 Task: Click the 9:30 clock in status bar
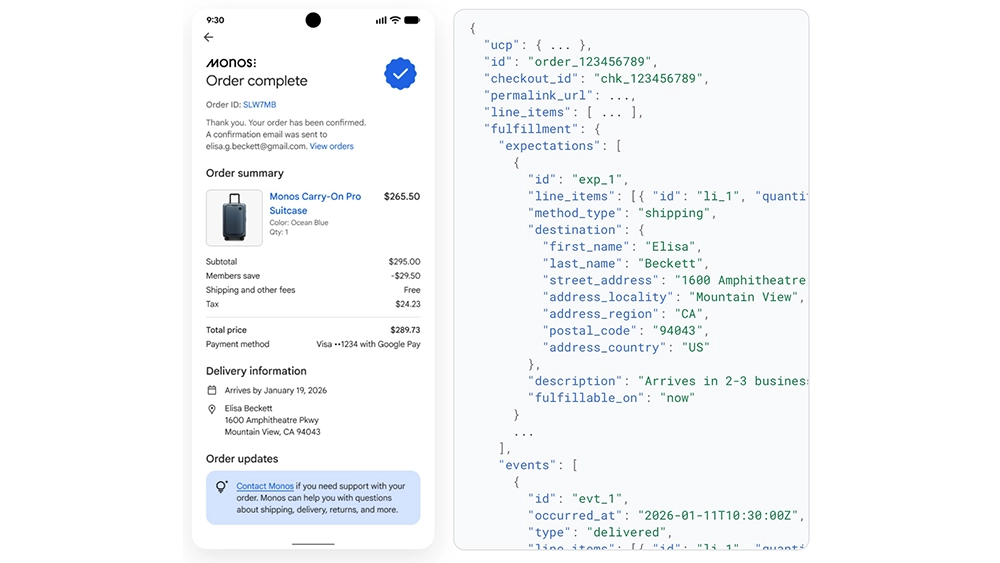(x=215, y=20)
